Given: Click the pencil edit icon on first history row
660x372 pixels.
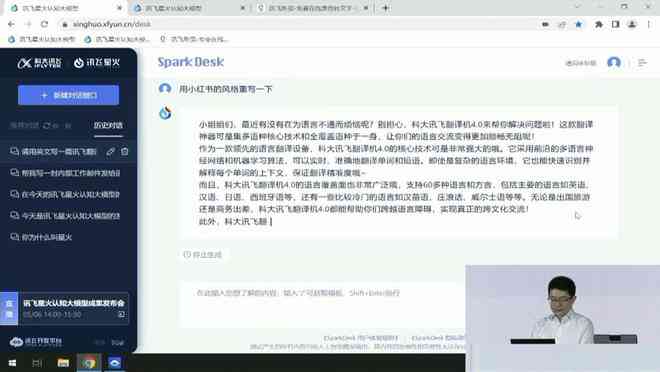Looking at the screenshot, I should click(110, 152).
